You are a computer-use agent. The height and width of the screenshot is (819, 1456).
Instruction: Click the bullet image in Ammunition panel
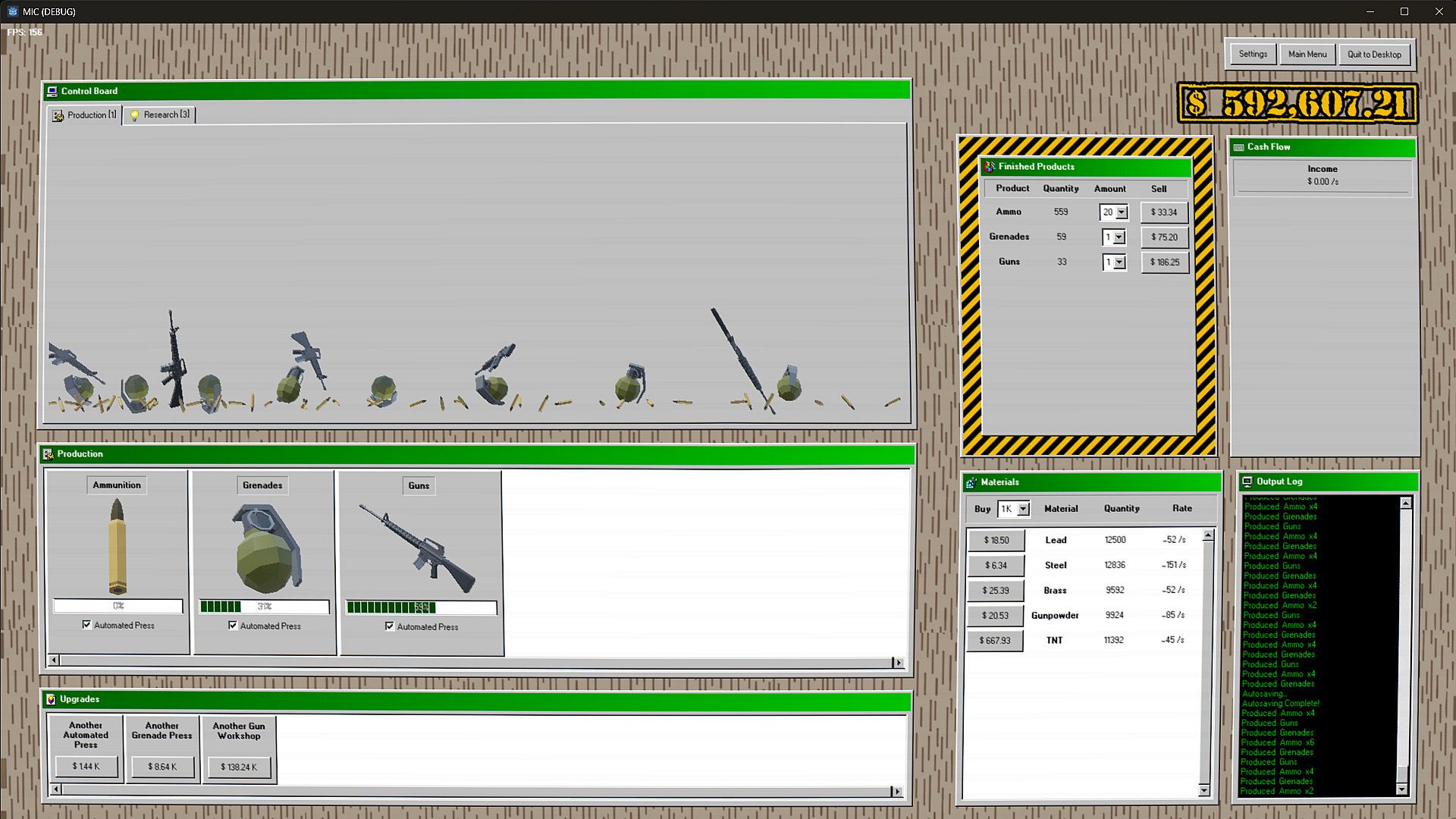tap(117, 547)
